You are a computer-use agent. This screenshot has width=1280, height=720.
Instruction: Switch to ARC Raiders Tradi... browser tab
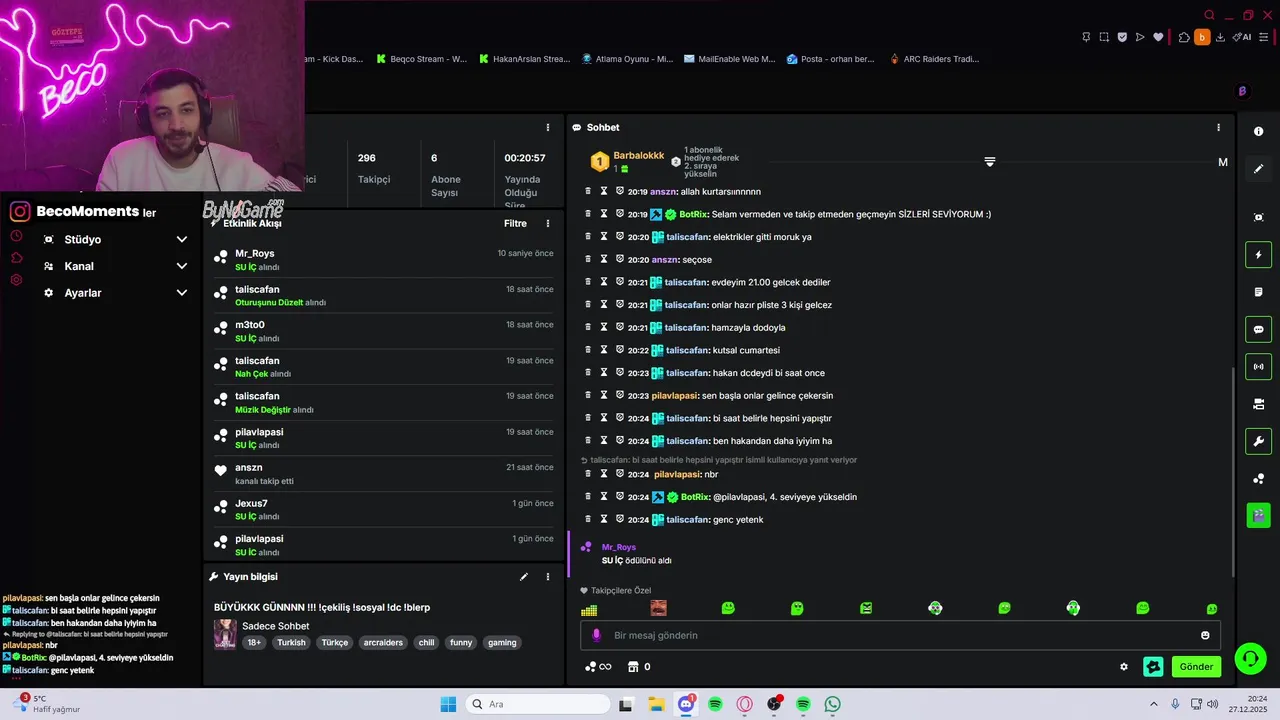pyautogui.click(x=933, y=59)
